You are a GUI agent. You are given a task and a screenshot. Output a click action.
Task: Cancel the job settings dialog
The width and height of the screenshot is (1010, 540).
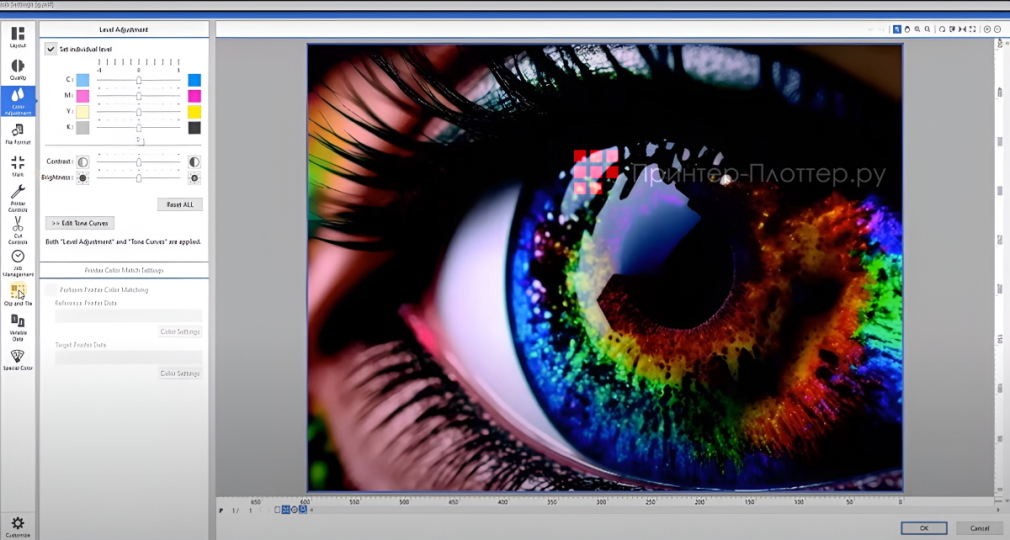pyautogui.click(x=978, y=528)
